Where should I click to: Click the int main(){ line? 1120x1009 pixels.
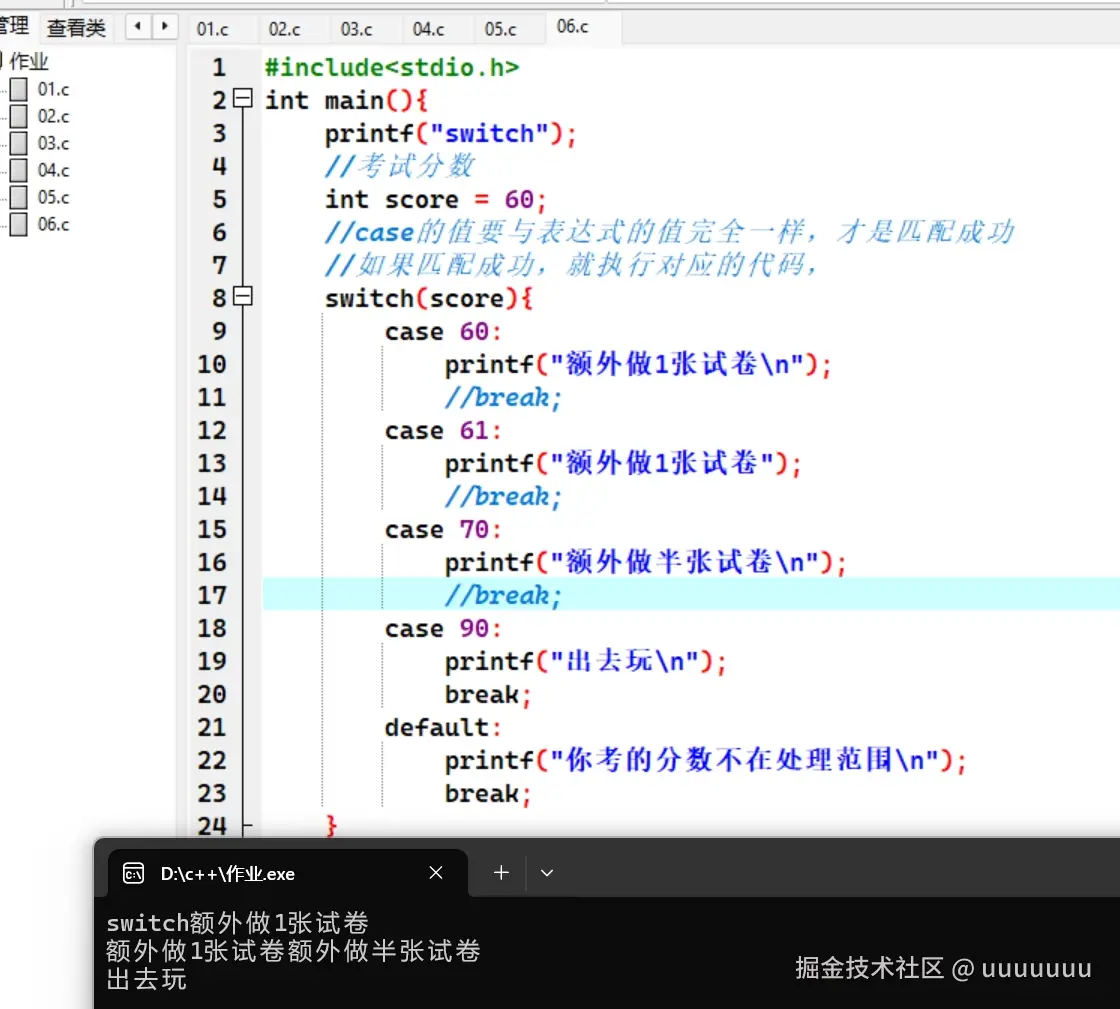click(x=346, y=101)
